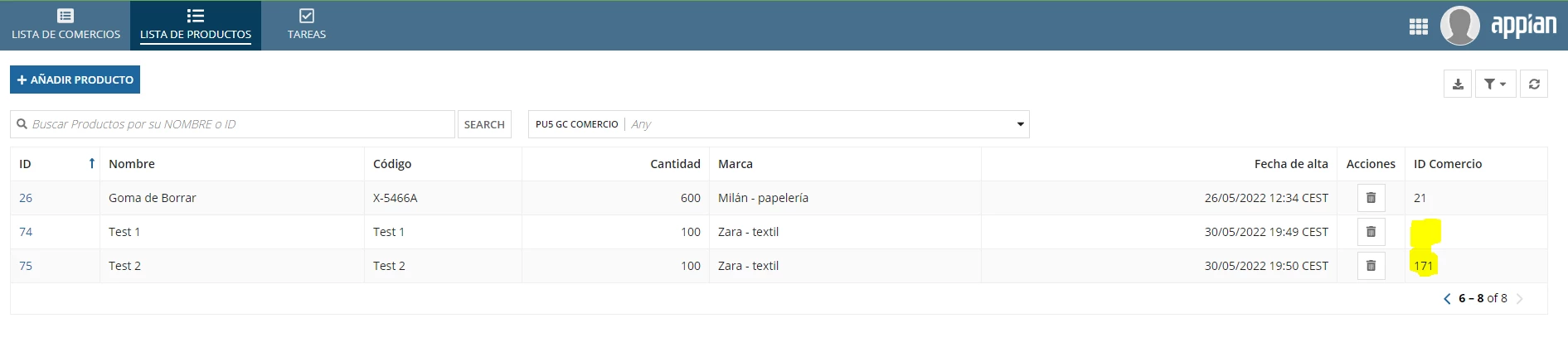Click the AÑADIR PRODUCTO button
The width and height of the screenshot is (1568, 347).
75,80
